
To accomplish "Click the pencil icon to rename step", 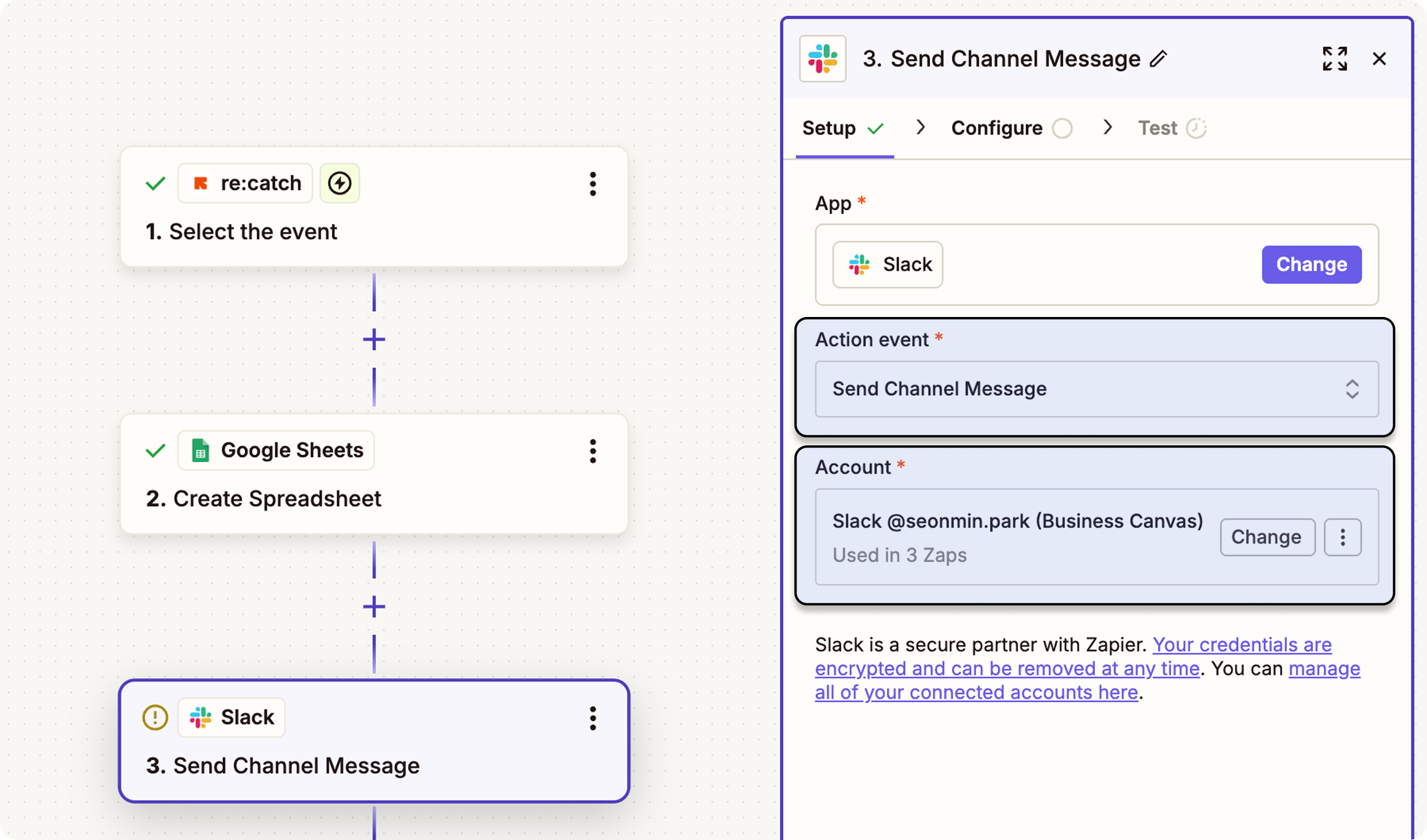I will tap(1158, 59).
